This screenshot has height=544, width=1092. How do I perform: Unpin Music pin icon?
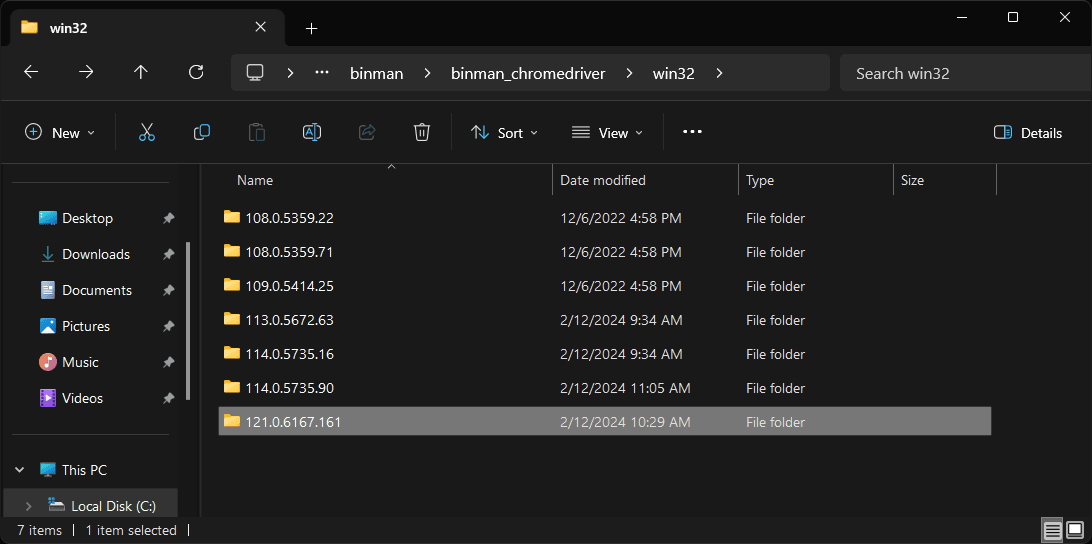tap(168, 362)
